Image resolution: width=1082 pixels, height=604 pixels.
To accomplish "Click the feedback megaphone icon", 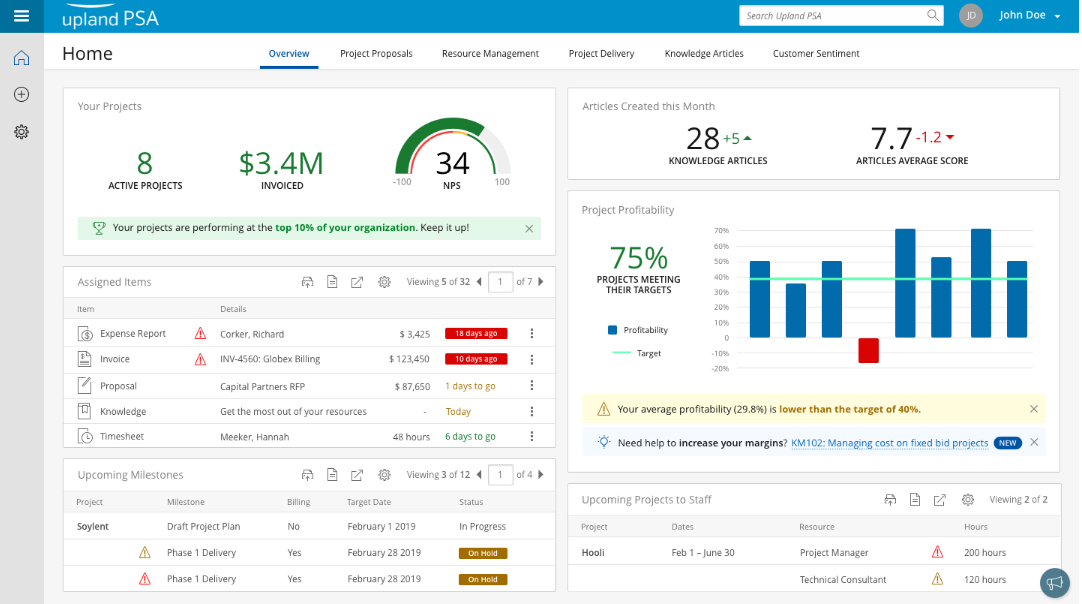I will pos(1054,582).
